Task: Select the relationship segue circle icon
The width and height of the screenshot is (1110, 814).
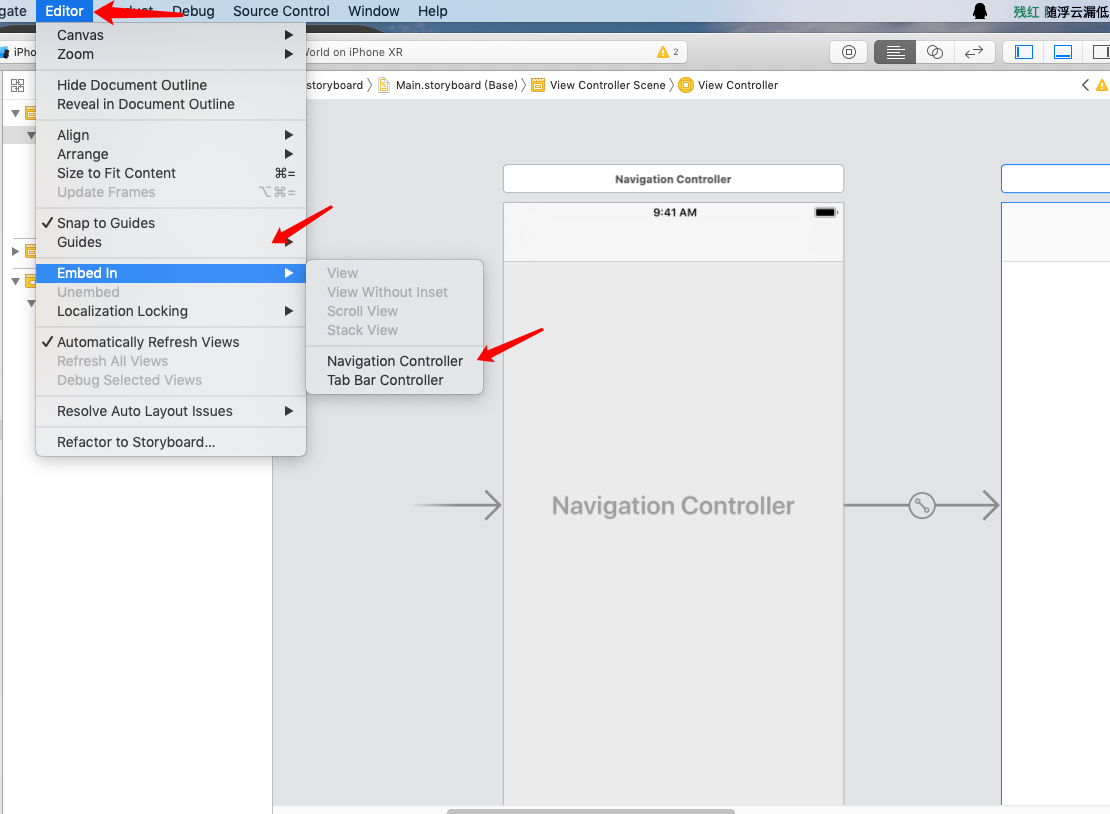Action: (x=922, y=505)
